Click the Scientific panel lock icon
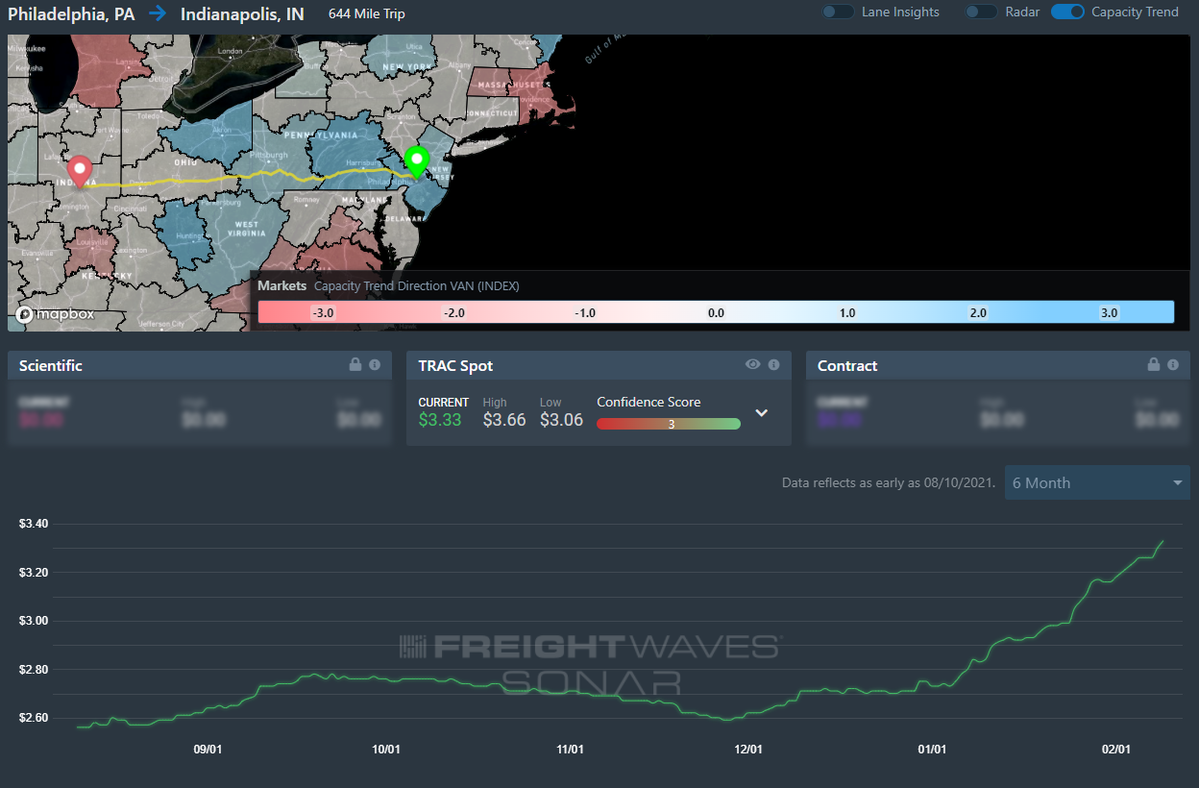This screenshot has width=1199, height=788. point(355,365)
